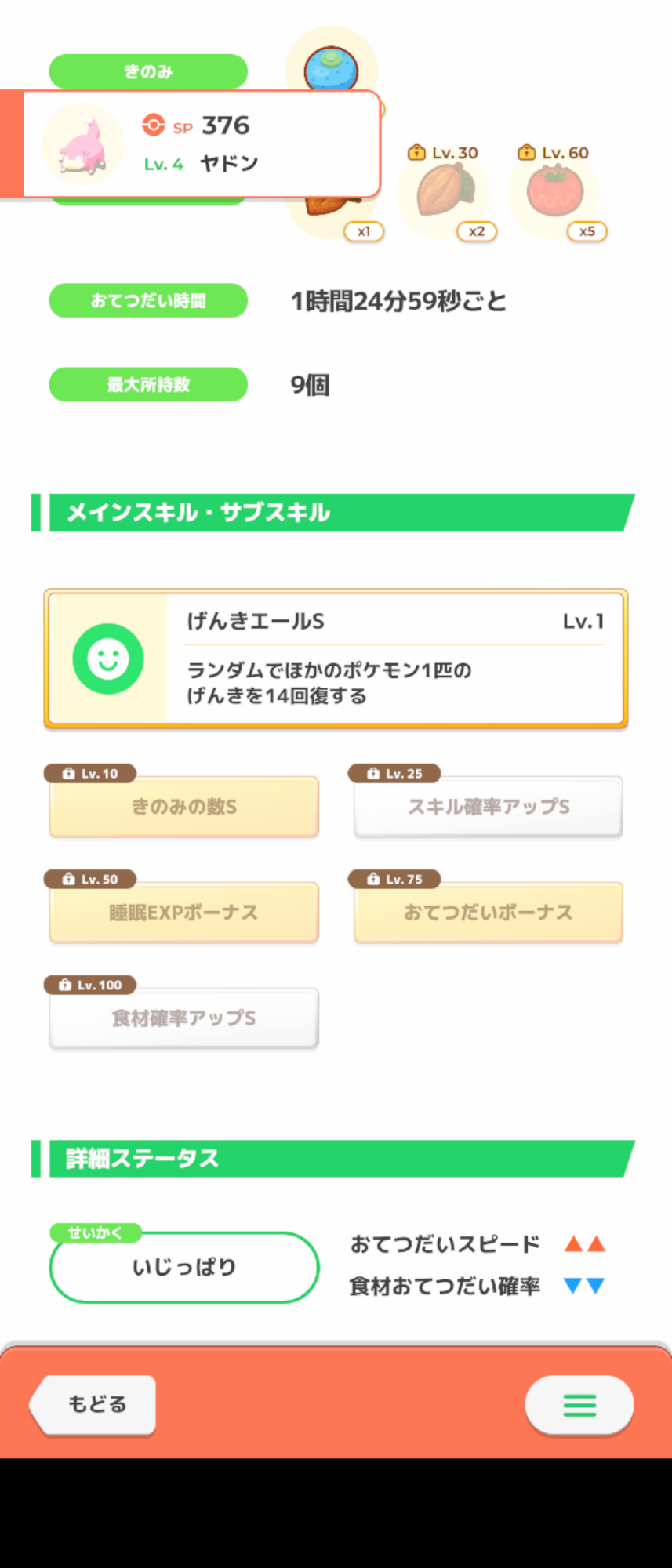Select the 食材確率アップS sub skill
Screen dimensions: 672x1568
point(184,1018)
